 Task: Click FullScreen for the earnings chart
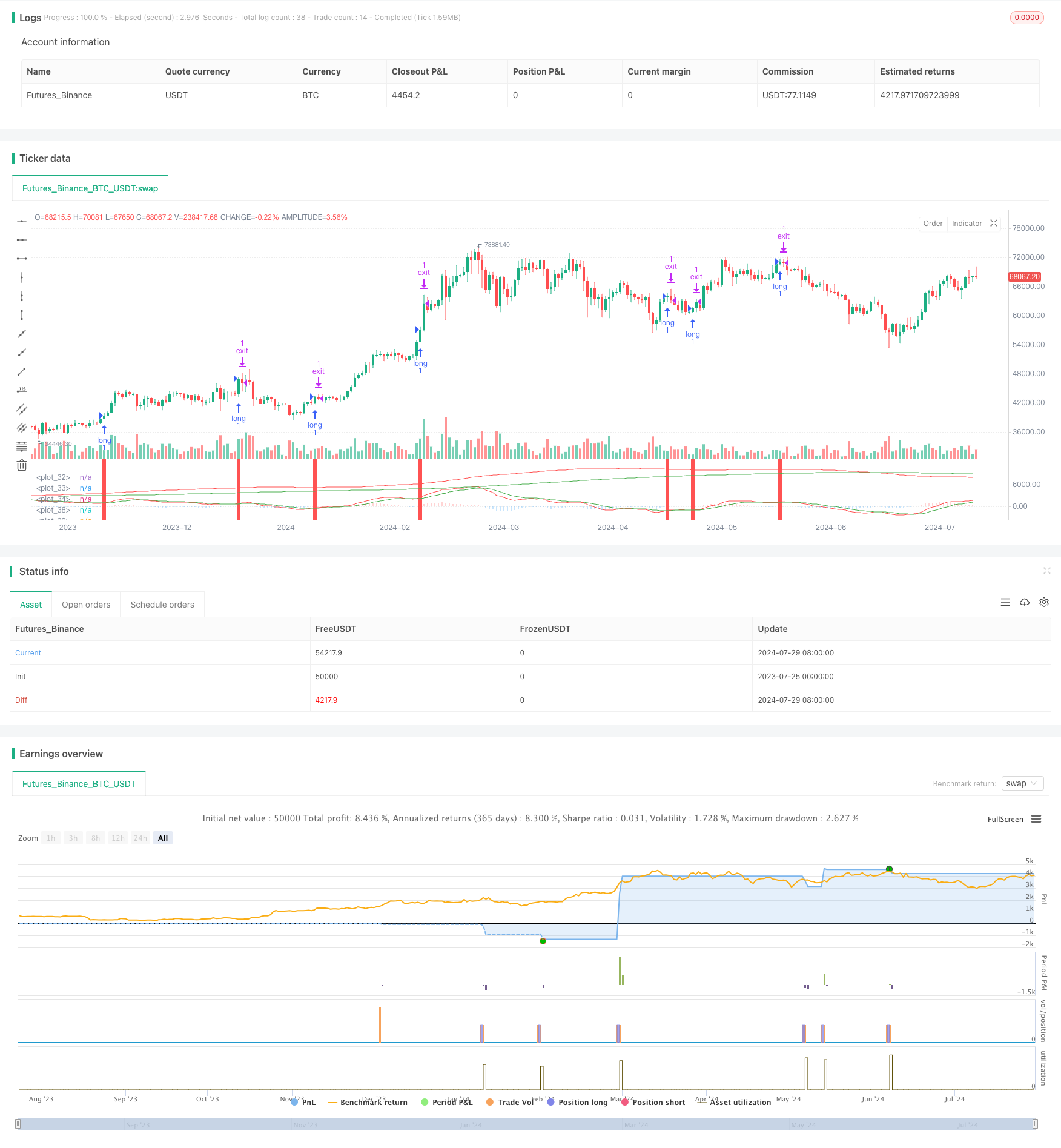[x=1005, y=819]
